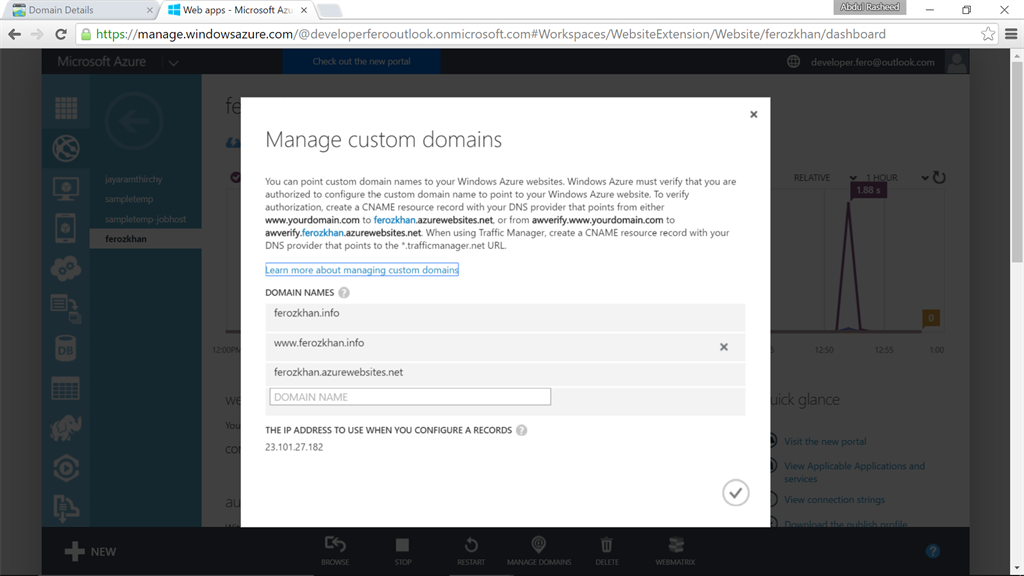This screenshot has width=1024, height=576.
Task: Open the Chrome hamburger menu
Action: pyautogui.click(x=1011, y=34)
